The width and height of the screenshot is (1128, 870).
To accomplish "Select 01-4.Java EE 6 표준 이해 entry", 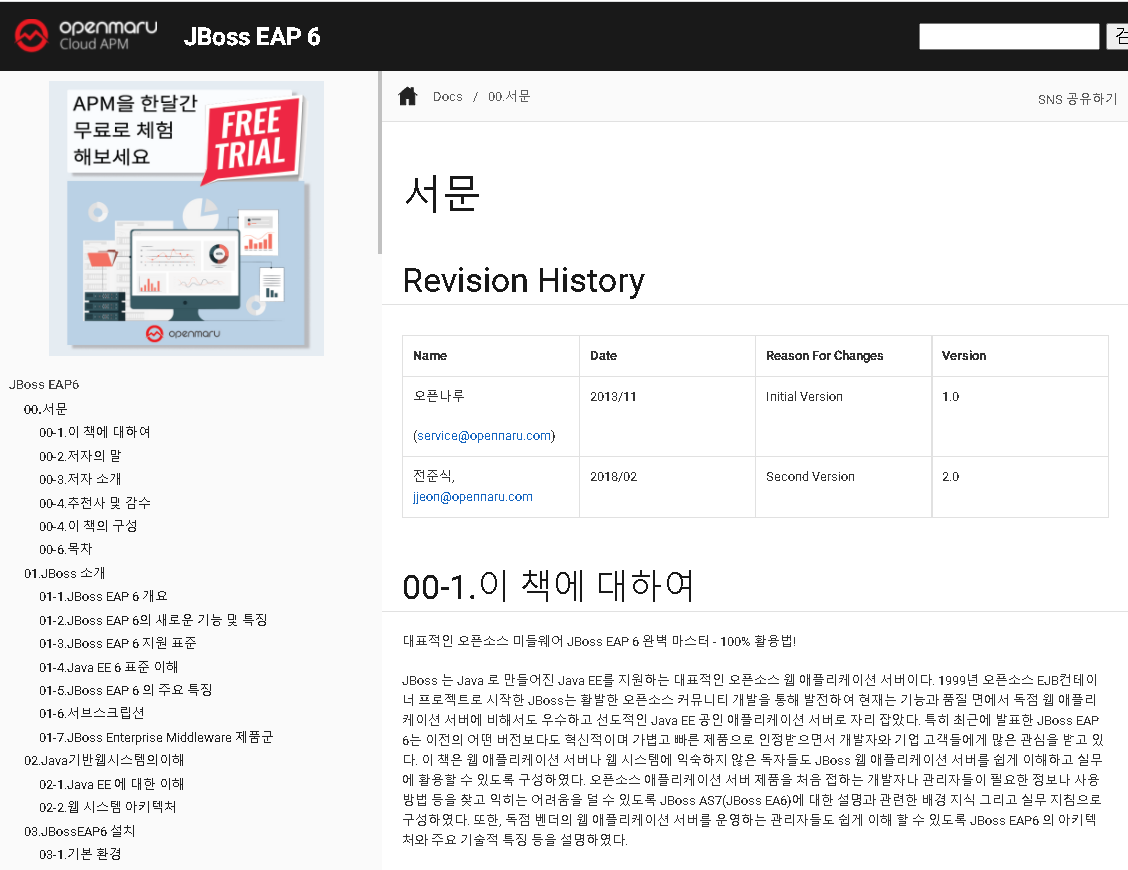I will pos(109,666).
